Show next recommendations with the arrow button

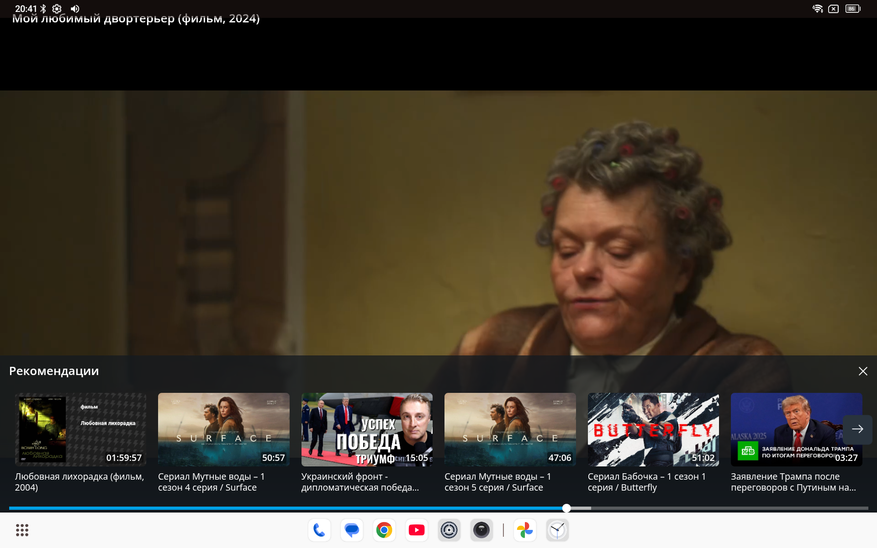point(857,429)
